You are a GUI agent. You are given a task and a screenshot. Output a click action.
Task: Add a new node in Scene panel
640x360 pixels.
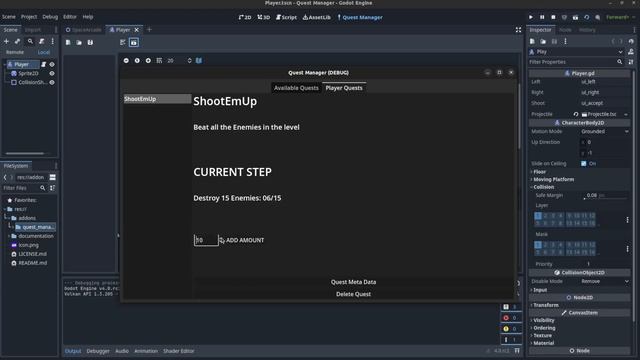point(6,41)
